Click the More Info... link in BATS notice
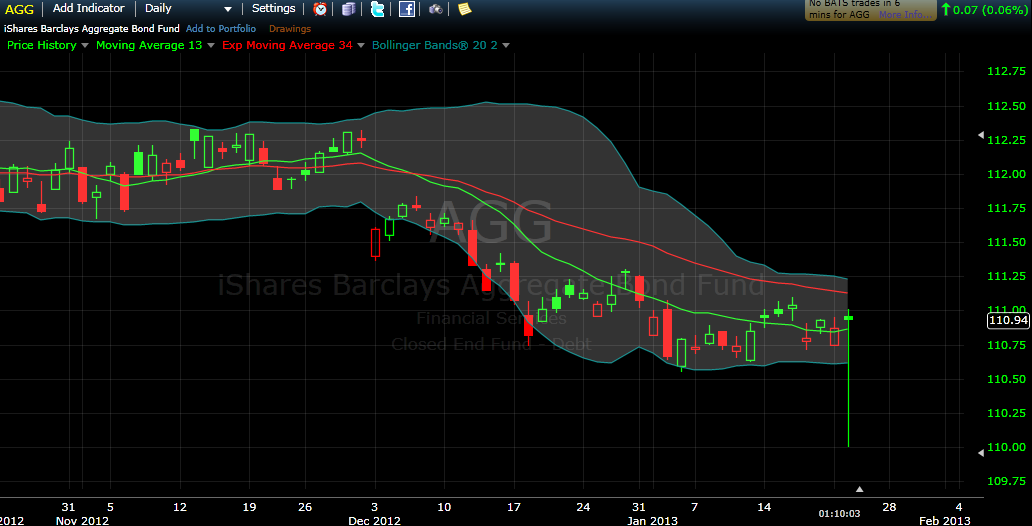 pyautogui.click(x=906, y=14)
